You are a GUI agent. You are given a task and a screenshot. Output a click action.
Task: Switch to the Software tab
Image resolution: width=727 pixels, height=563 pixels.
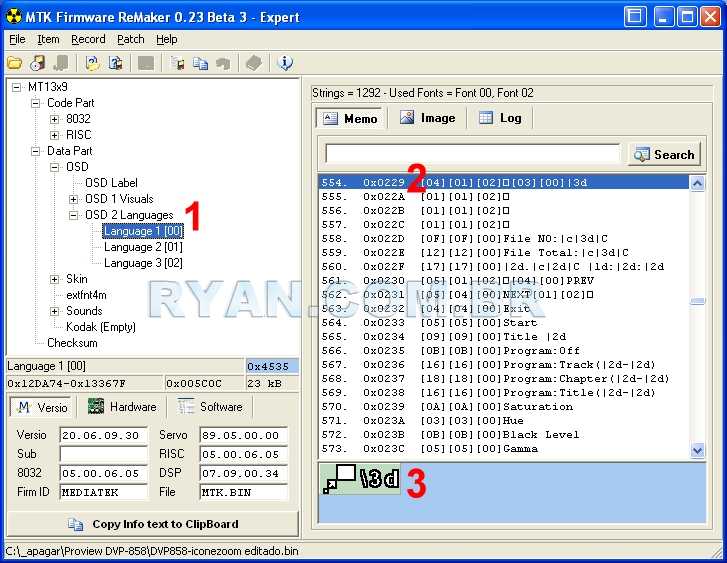click(211, 407)
